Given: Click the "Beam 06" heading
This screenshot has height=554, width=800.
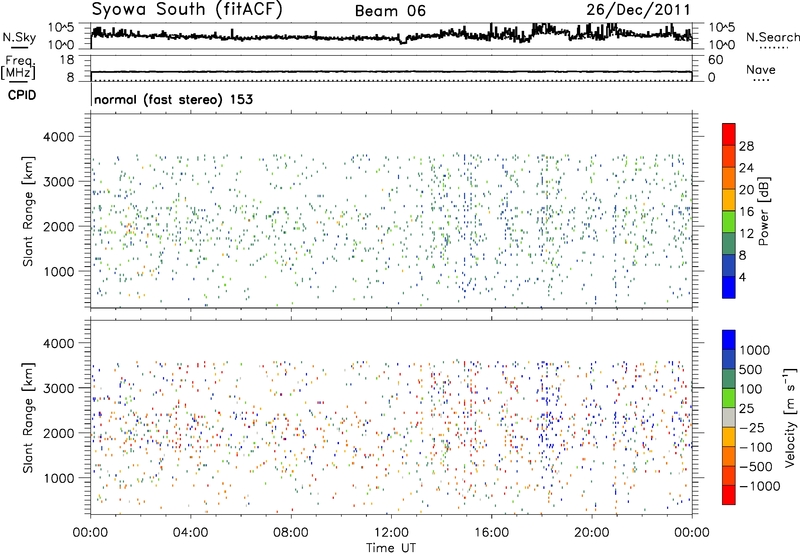Looking at the screenshot, I should pyautogui.click(x=390, y=11).
